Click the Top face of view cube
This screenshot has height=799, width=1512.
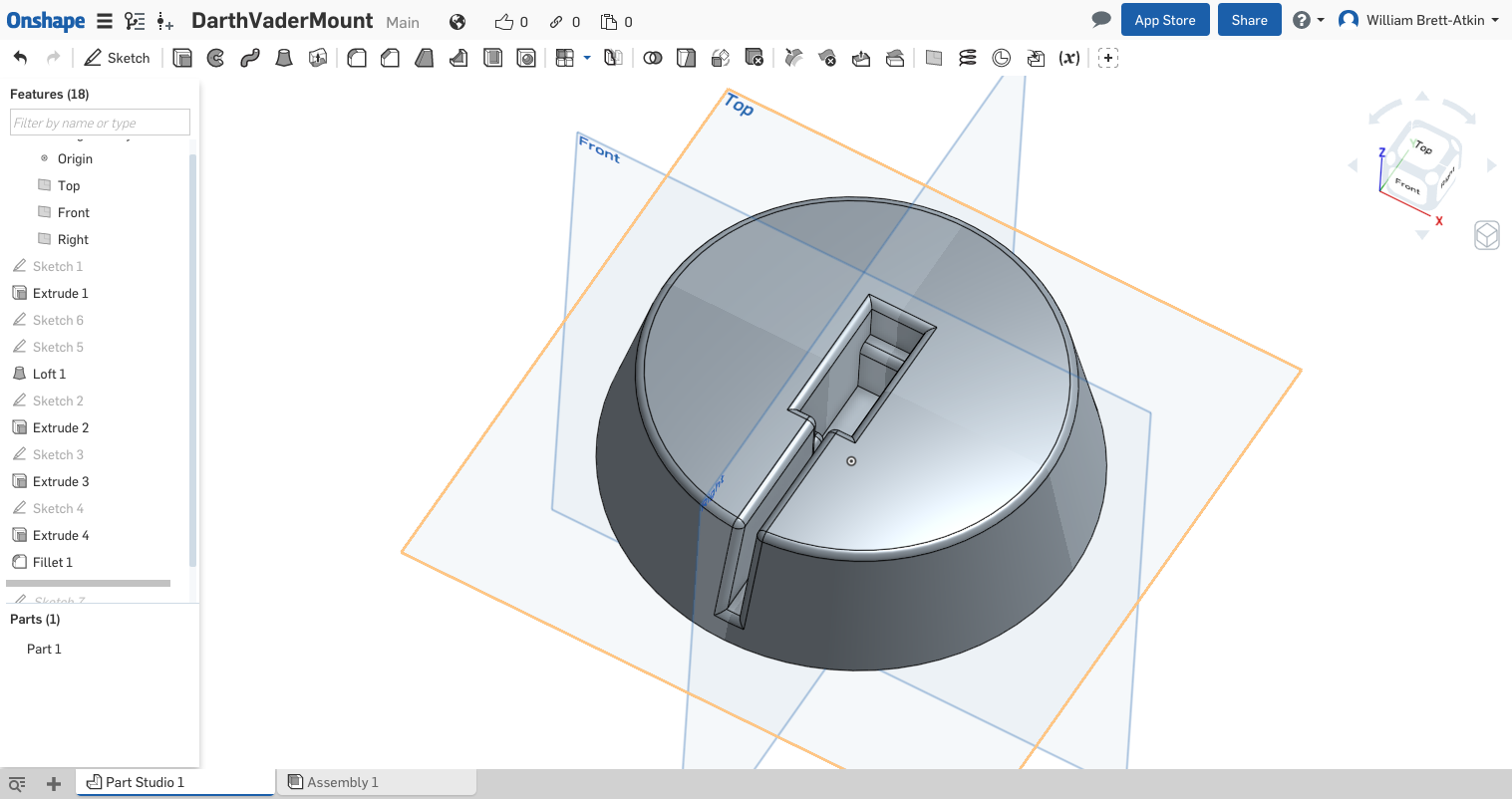[1422, 147]
